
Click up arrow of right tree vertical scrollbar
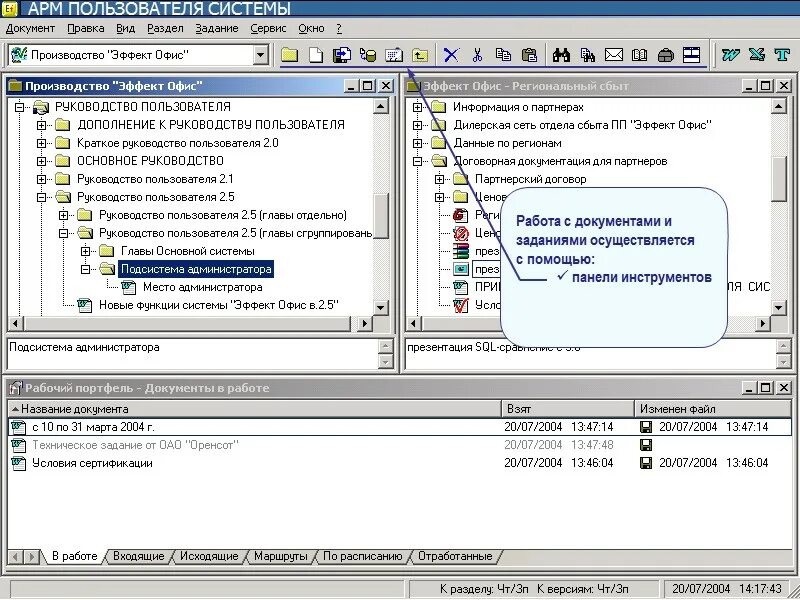click(x=779, y=106)
